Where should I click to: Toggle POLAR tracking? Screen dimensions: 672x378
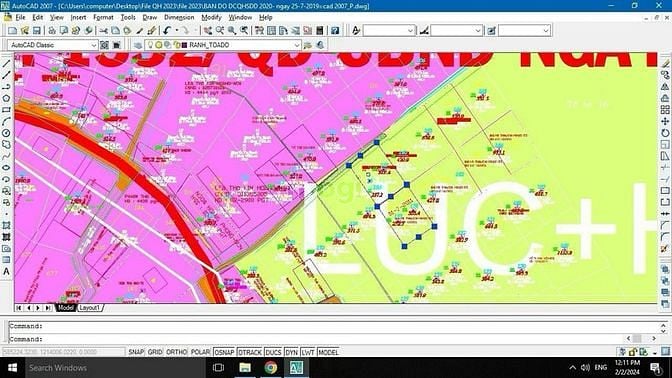pos(200,352)
